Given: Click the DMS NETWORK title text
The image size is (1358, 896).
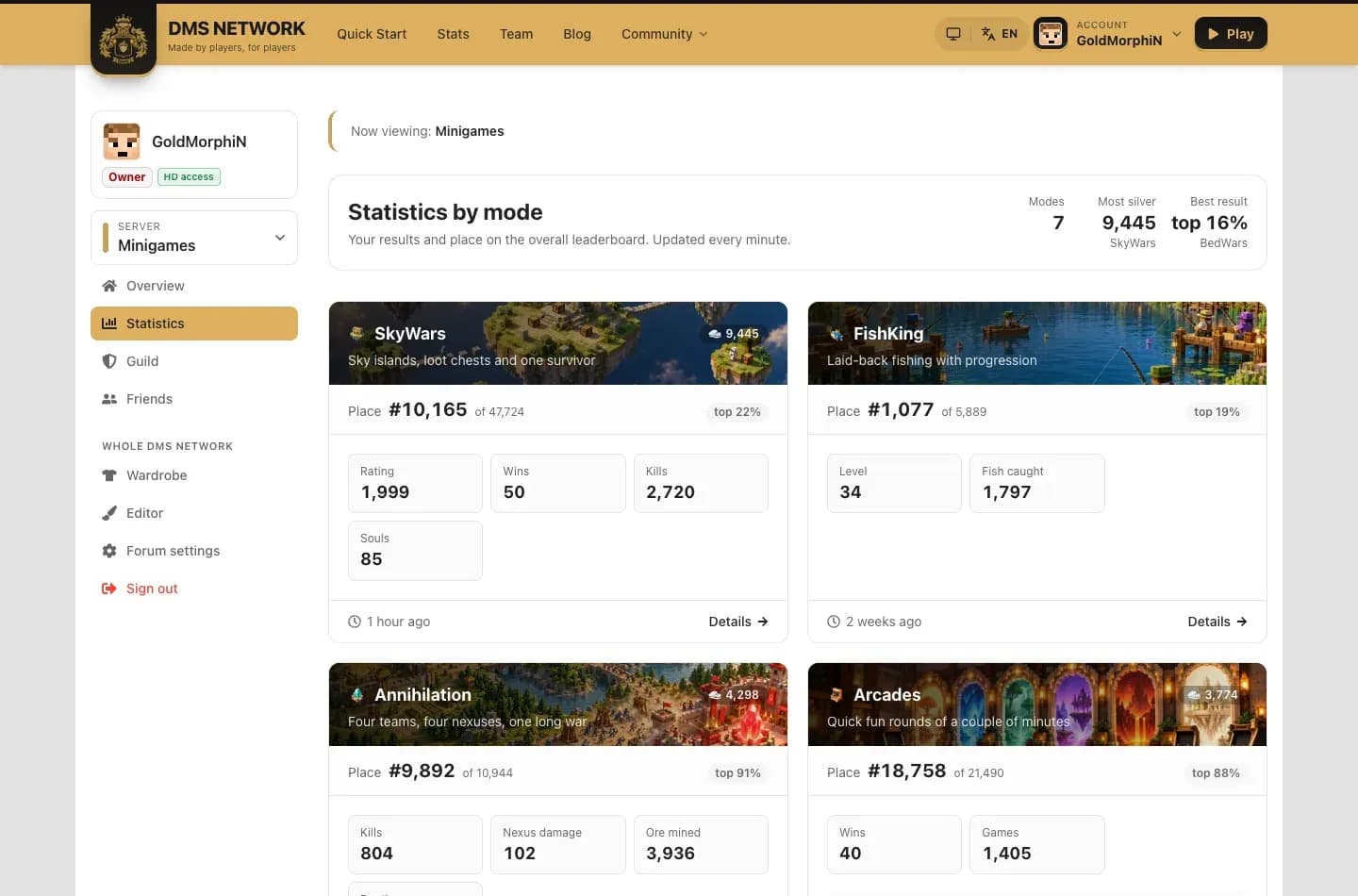Looking at the screenshot, I should coord(237,28).
